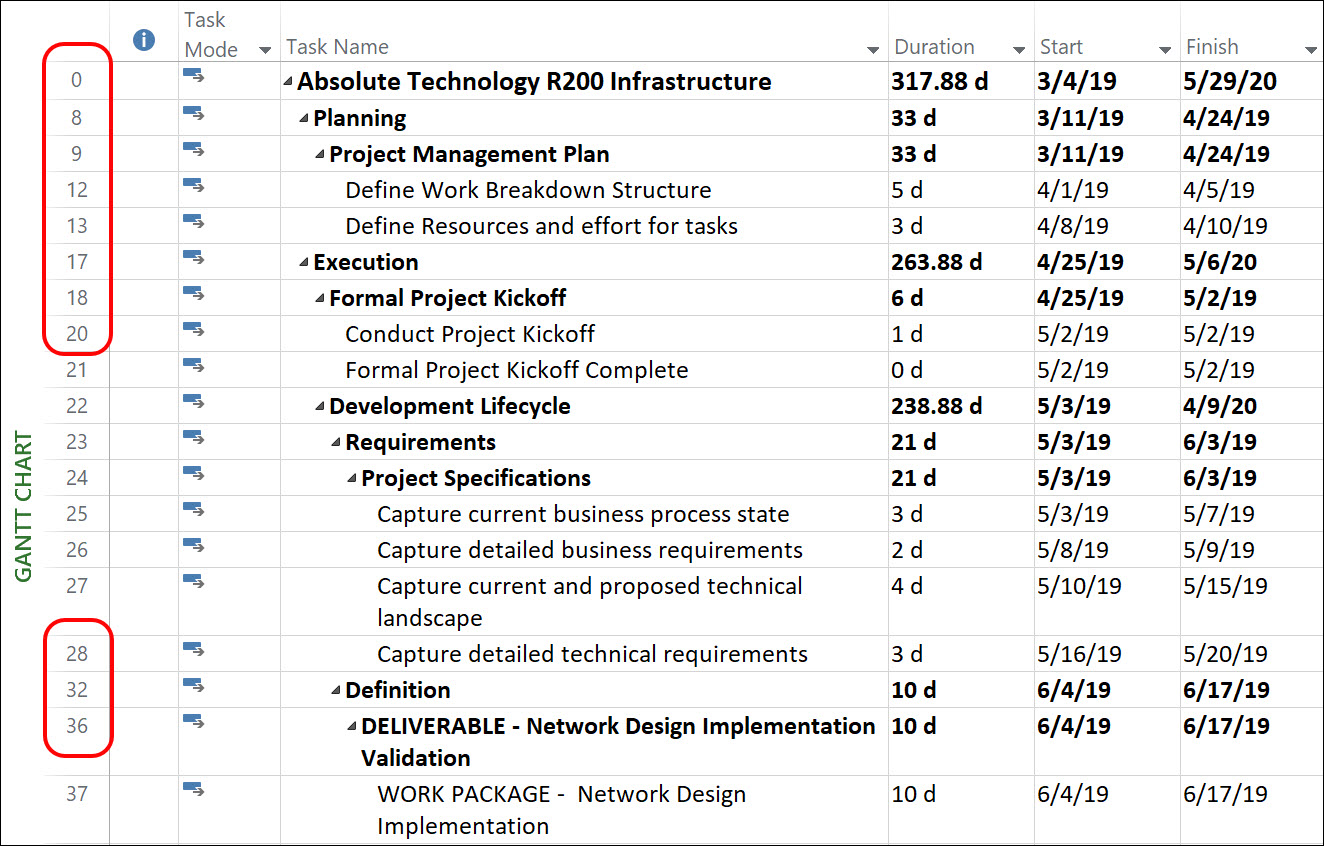Collapse DELIVERABLE - Network Design Implementation Validation

point(352,727)
